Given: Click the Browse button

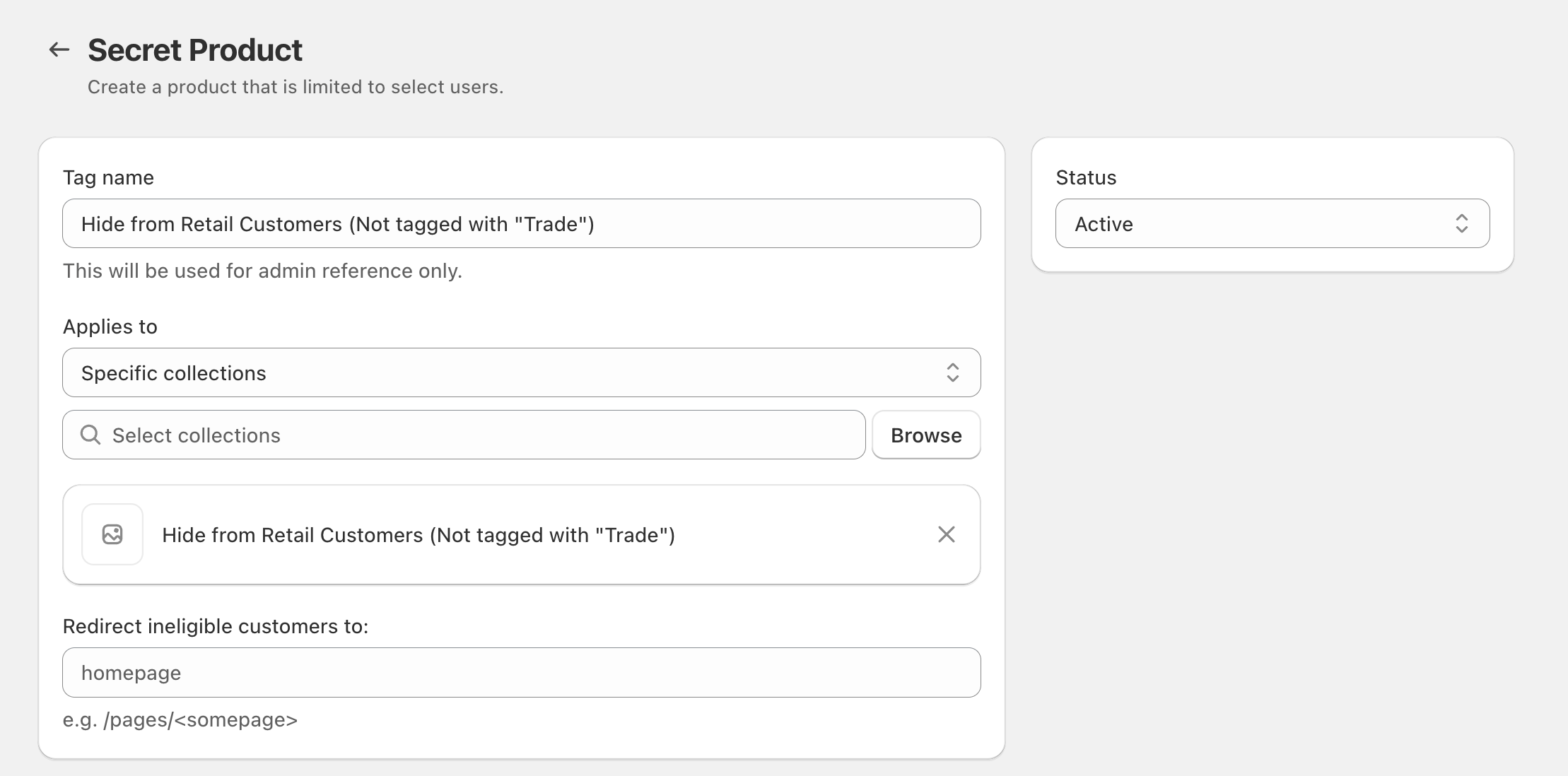Looking at the screenshot, I should [926, 435].
